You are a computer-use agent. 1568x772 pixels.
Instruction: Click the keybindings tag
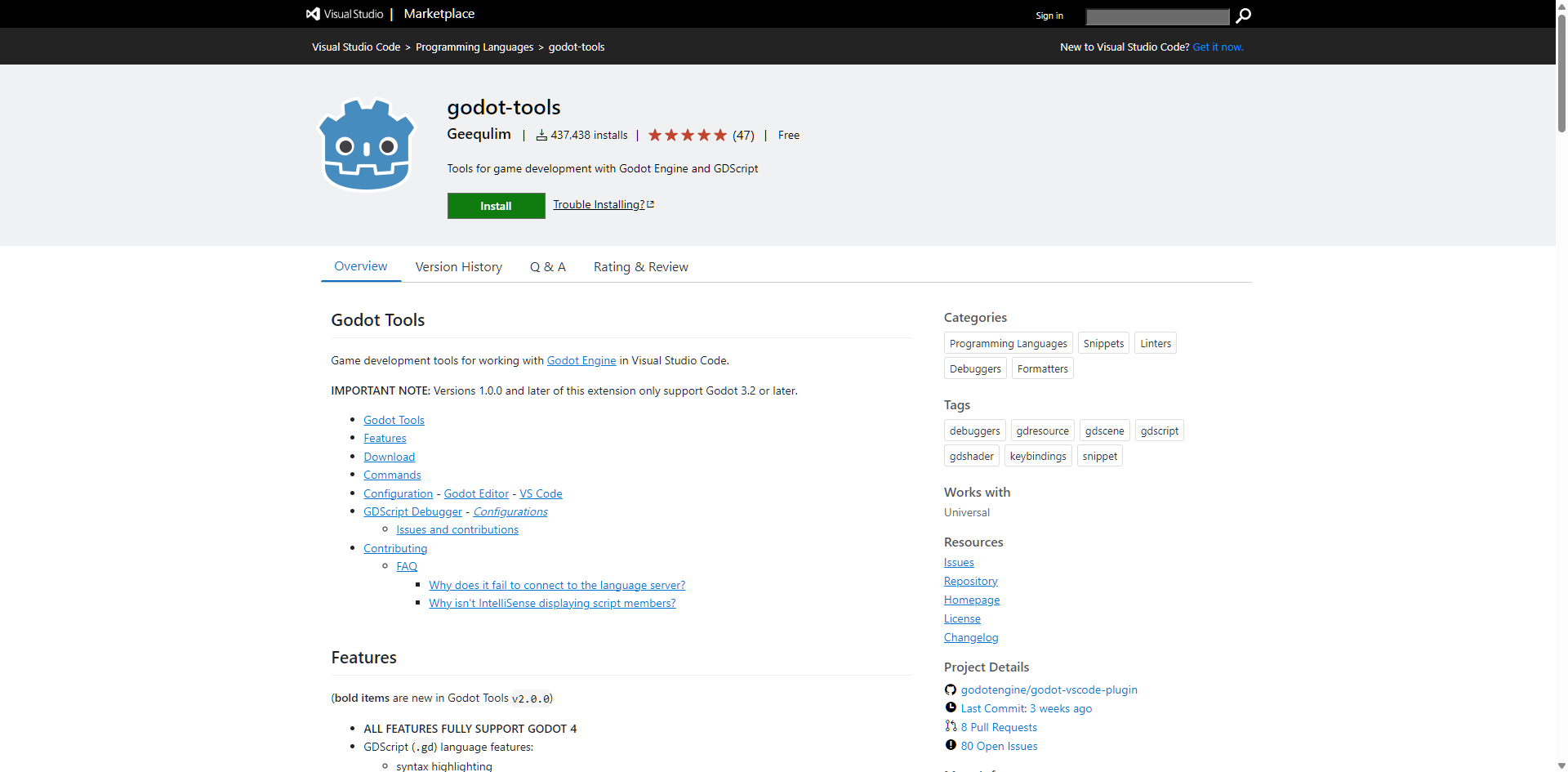[1038, 456]
